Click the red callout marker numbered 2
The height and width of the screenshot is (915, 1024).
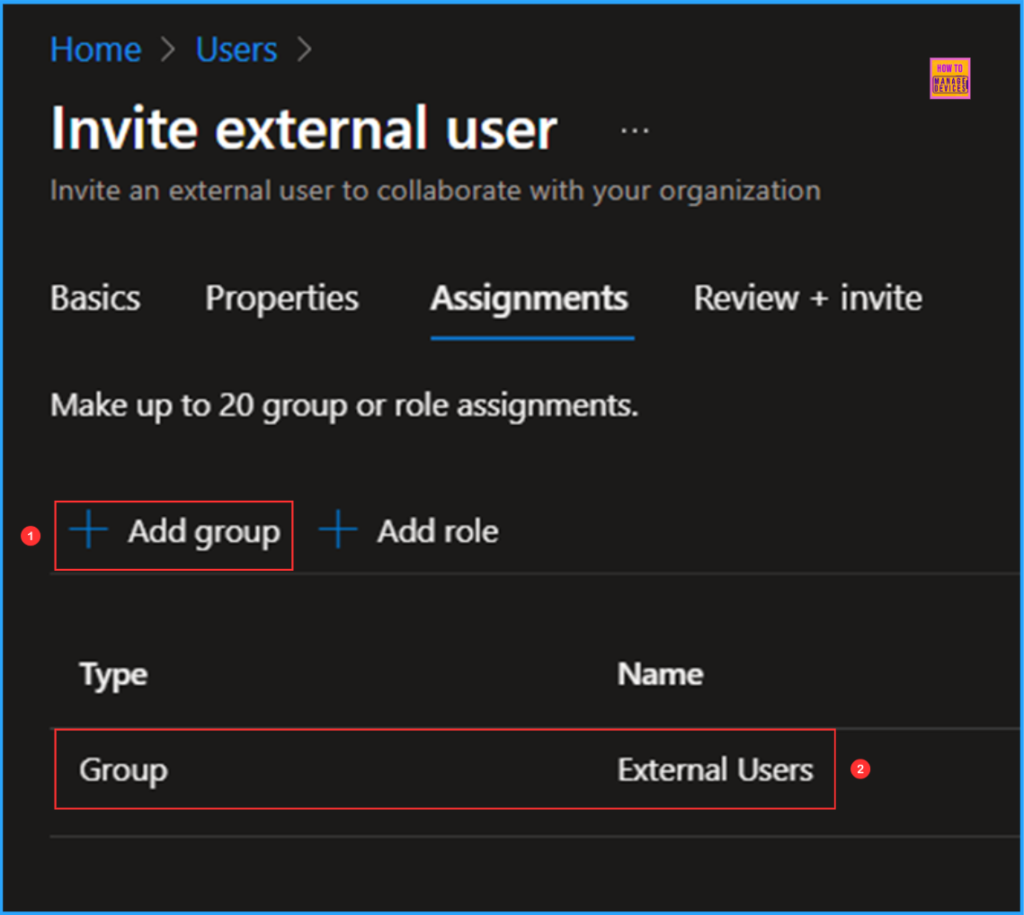click(861, 770)
